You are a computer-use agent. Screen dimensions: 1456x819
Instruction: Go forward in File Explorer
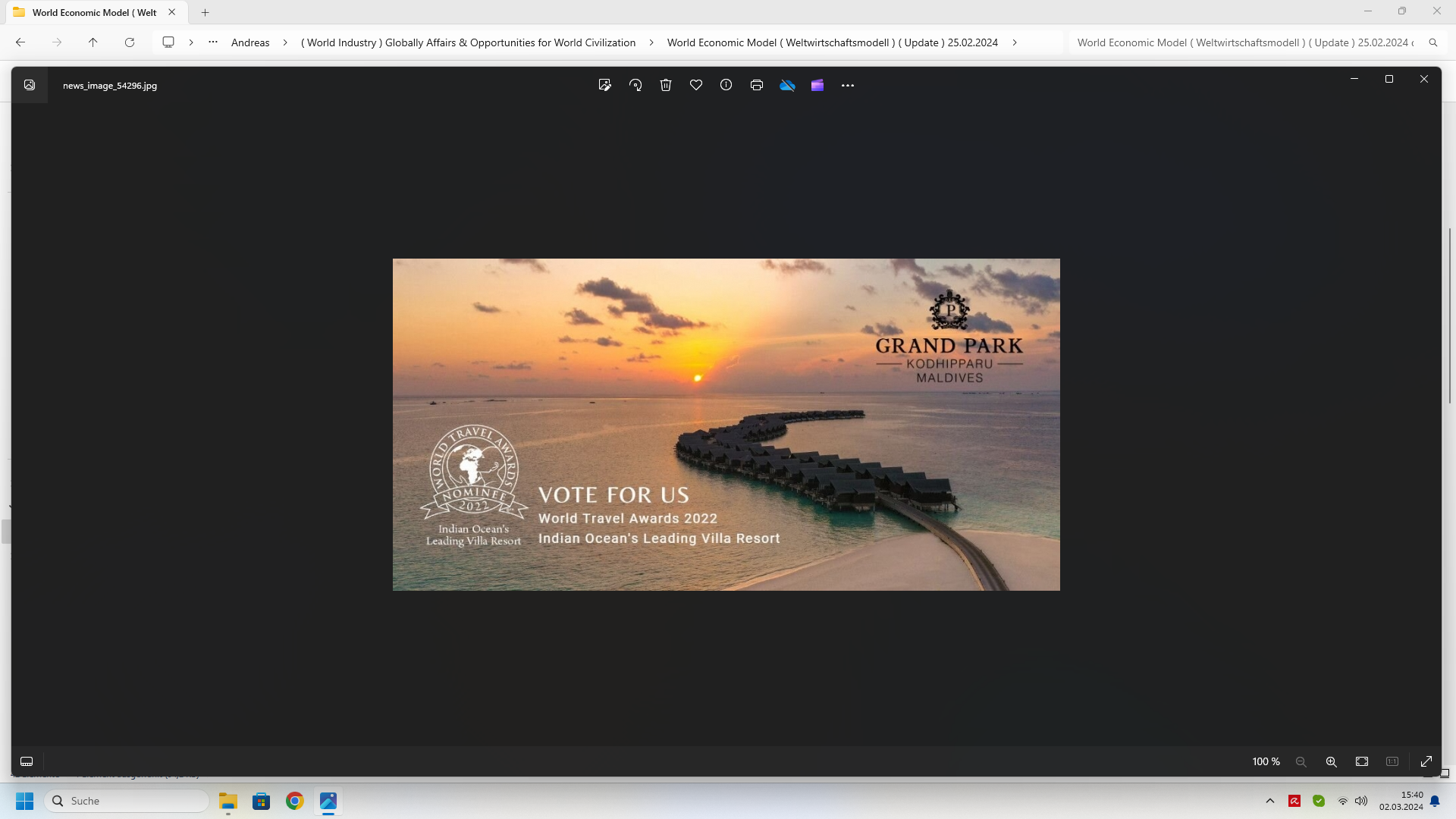[x=57, y=42]
